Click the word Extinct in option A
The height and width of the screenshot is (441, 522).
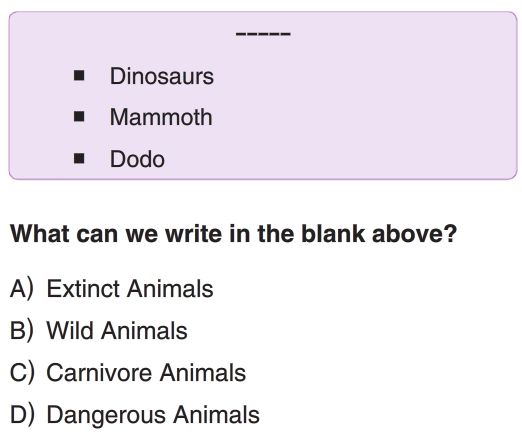[84, 289]
